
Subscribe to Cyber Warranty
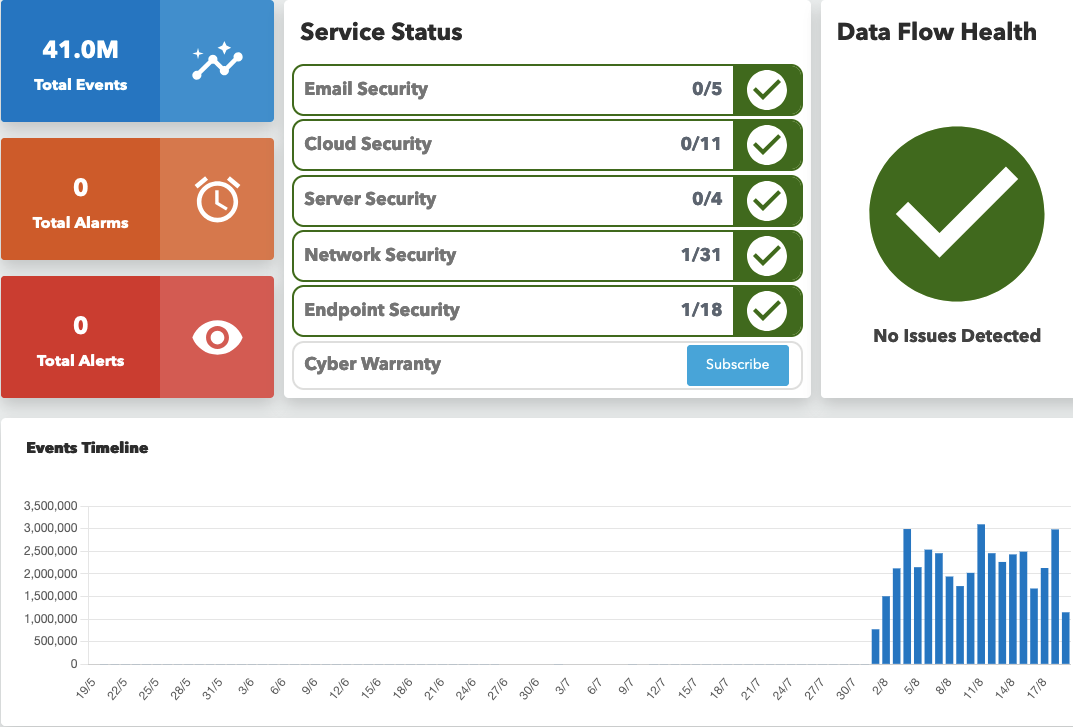coord(738,365)
